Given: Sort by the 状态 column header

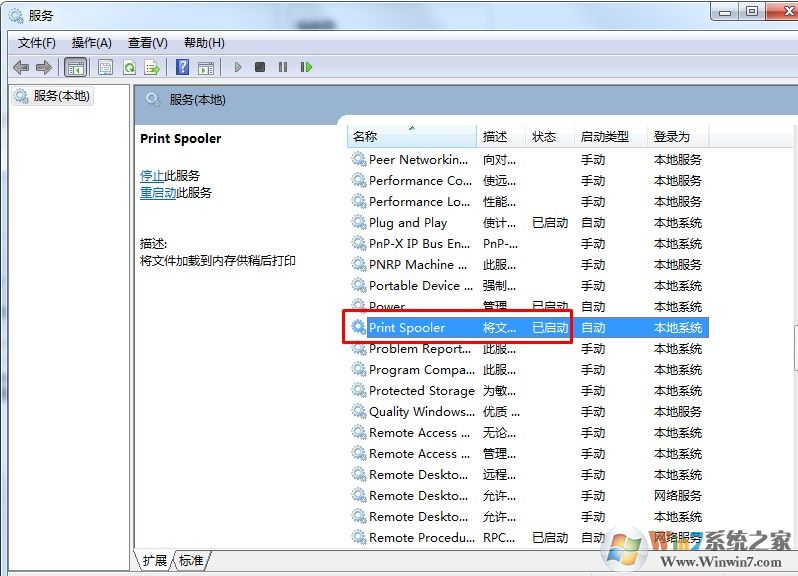Looking at the screenshot, I should [549, 136].
